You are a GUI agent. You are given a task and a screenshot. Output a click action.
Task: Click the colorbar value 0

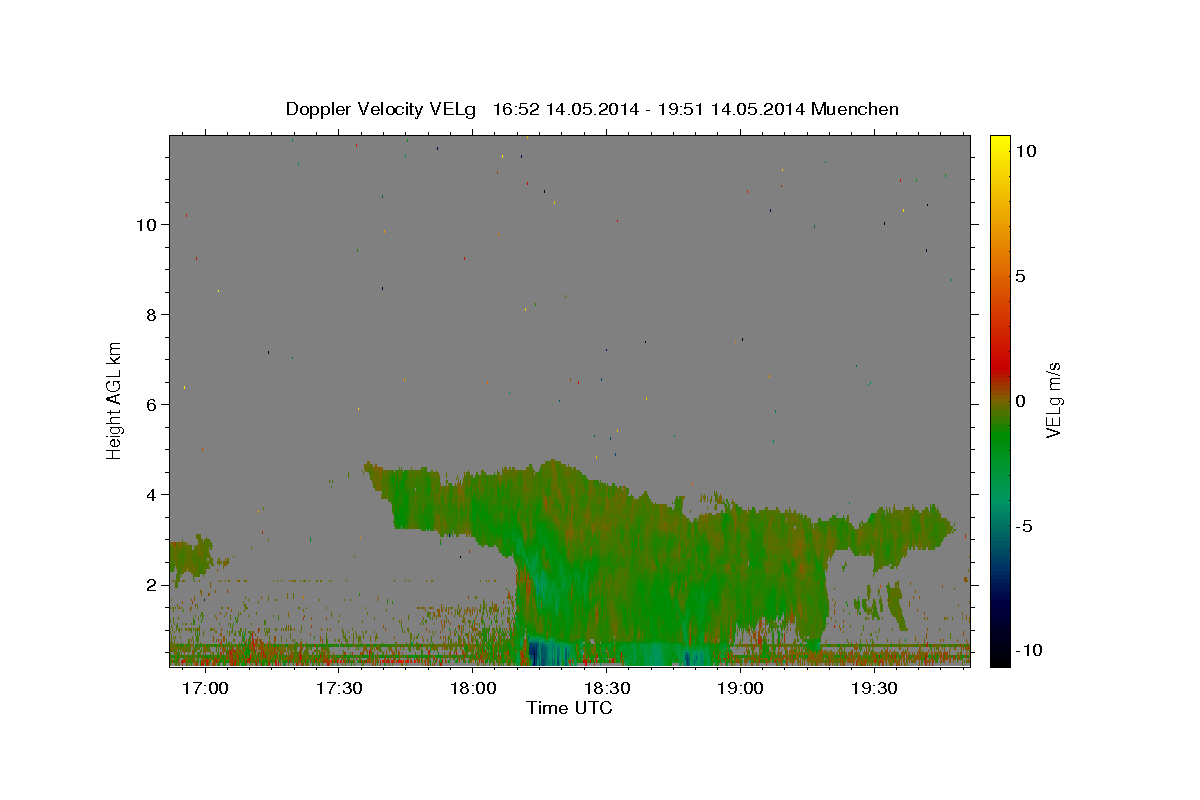click(x=1020, y=401)
